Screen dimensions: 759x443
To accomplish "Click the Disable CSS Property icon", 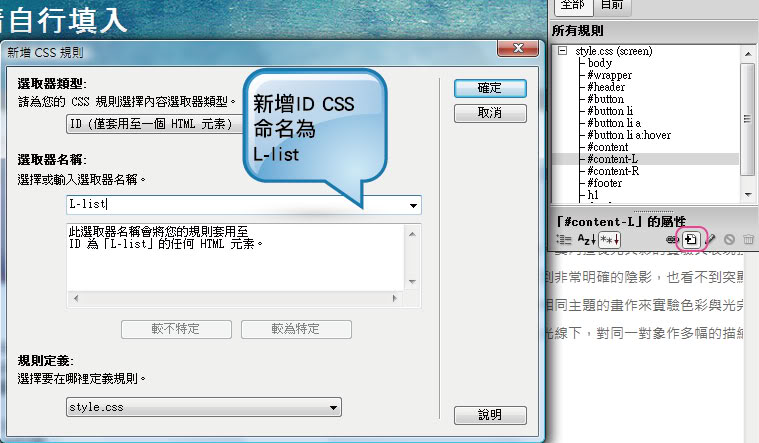I will 729,240.
